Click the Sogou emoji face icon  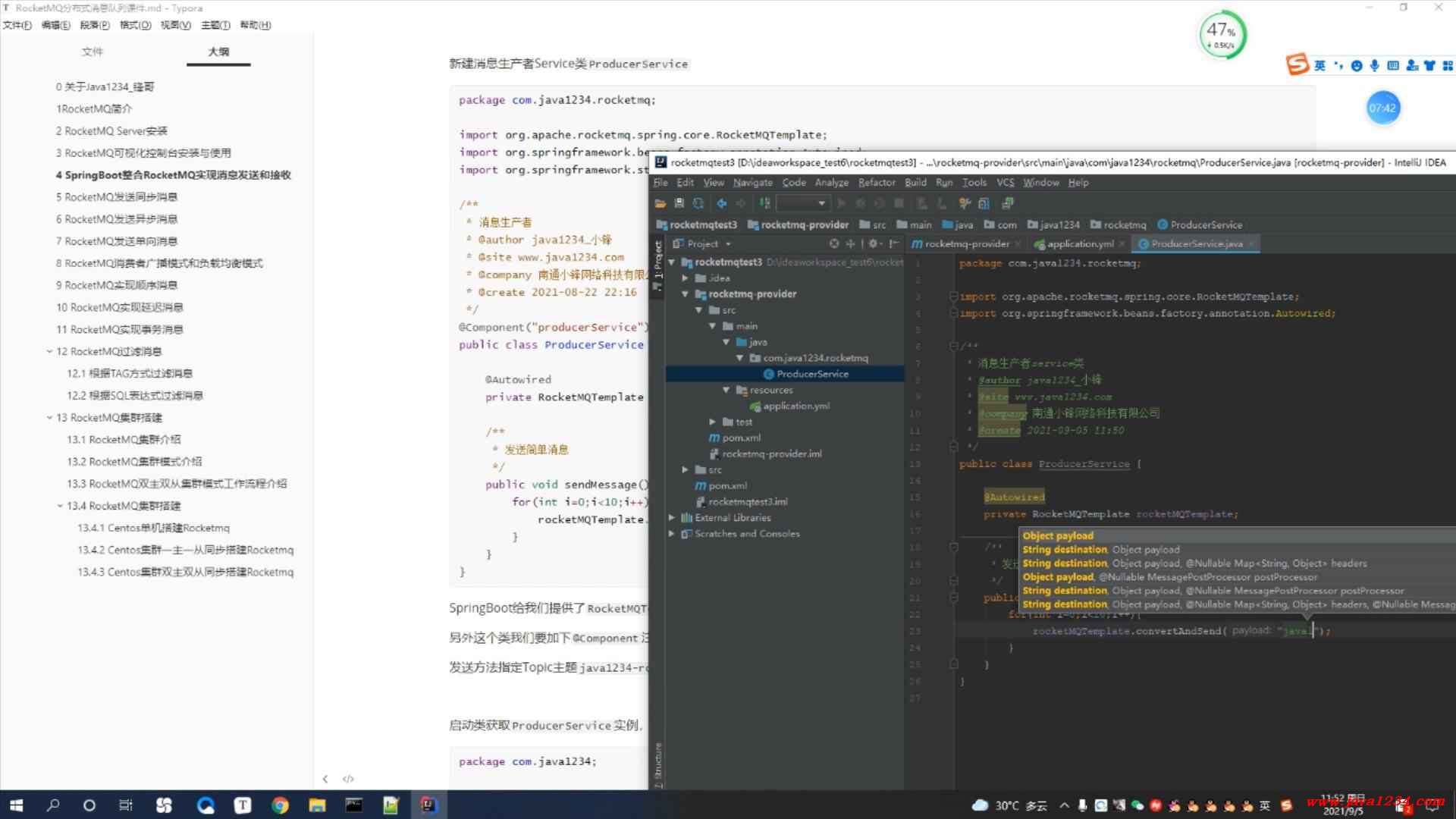coord(1357,66)
